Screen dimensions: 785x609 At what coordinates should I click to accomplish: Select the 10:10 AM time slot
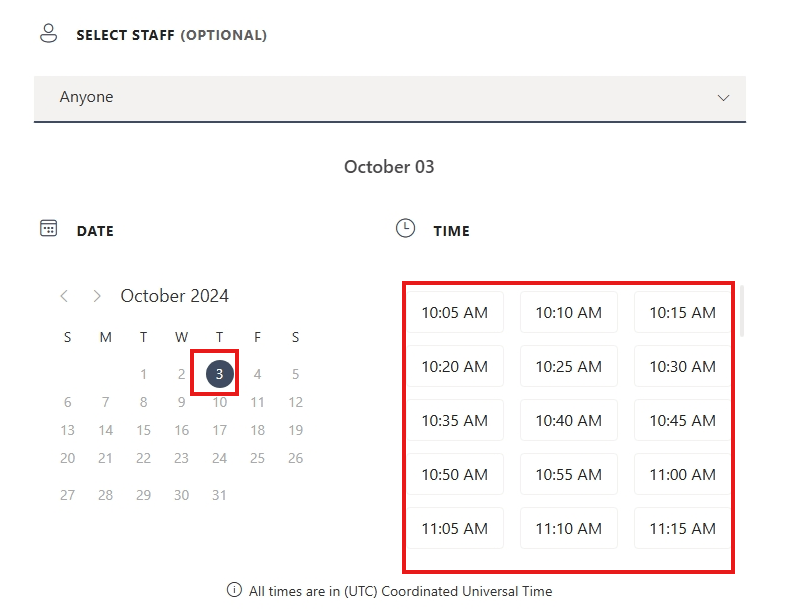(x=569, y=312)
